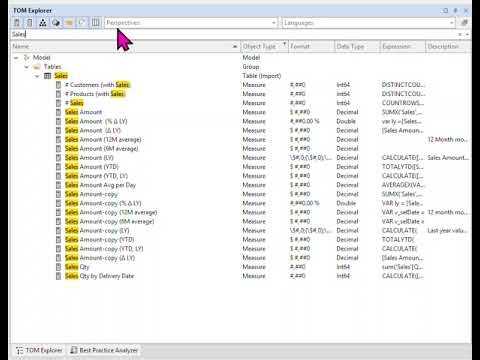Click the Expression column header

click(x=403, y=46)
